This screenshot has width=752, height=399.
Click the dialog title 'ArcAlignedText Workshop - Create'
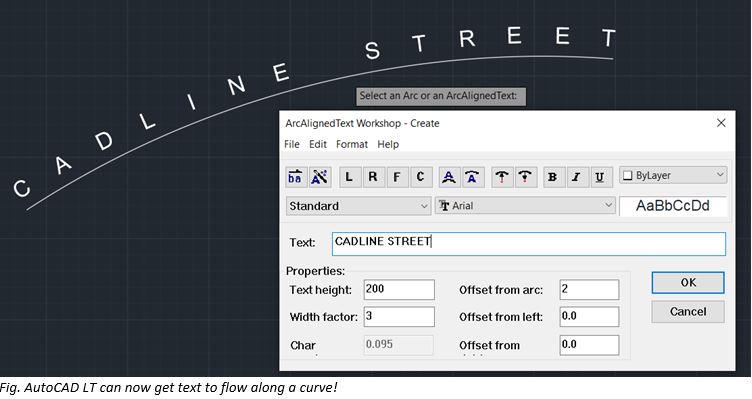pyautogui.click(x=362, y=123)
